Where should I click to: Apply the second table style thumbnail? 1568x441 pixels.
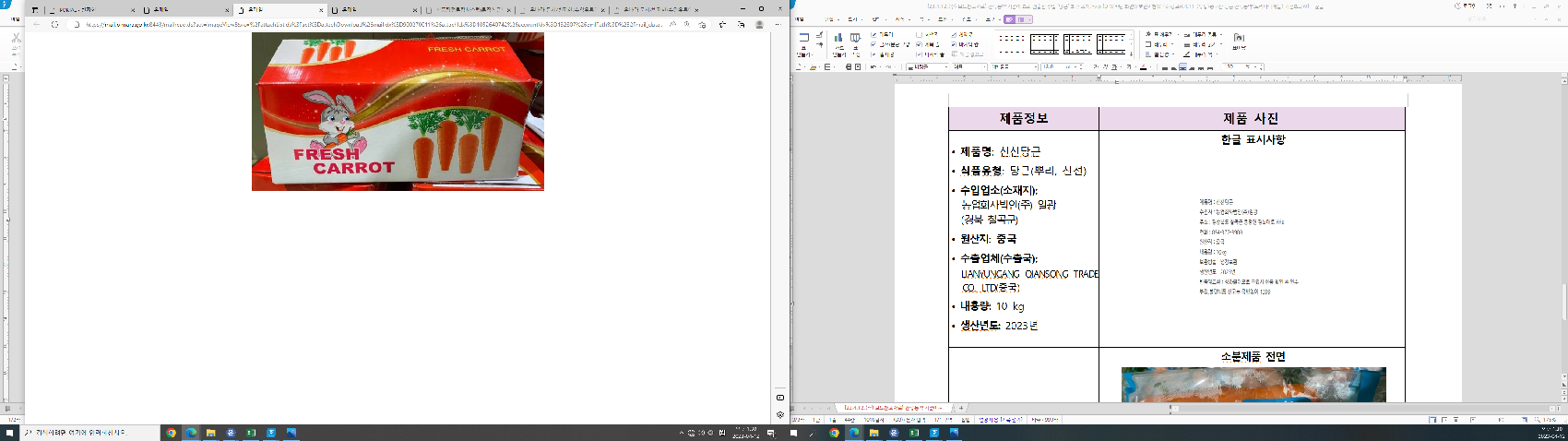(x=1044, y=44)
